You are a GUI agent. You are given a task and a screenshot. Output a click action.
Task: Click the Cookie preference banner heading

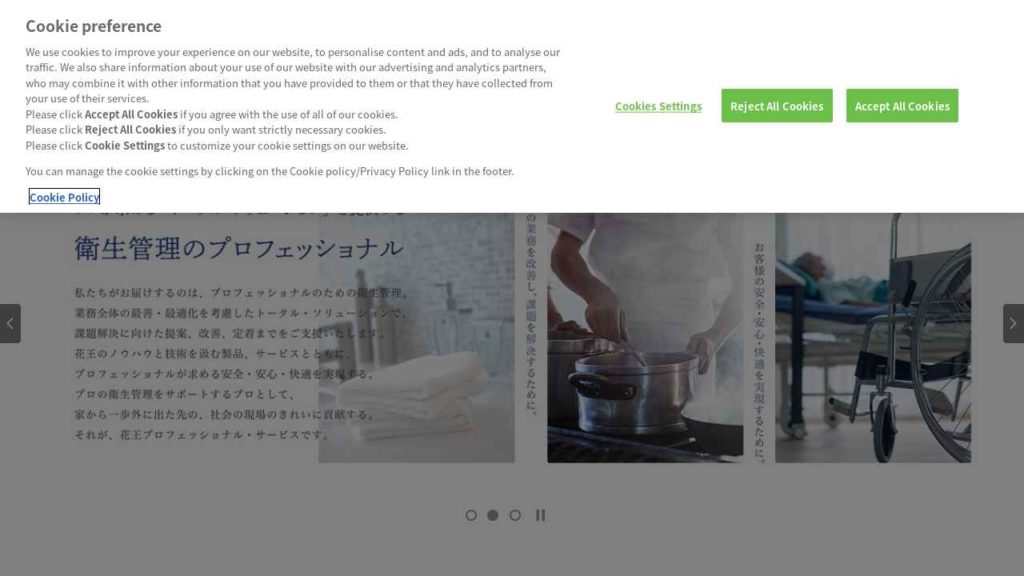(93, 26)
